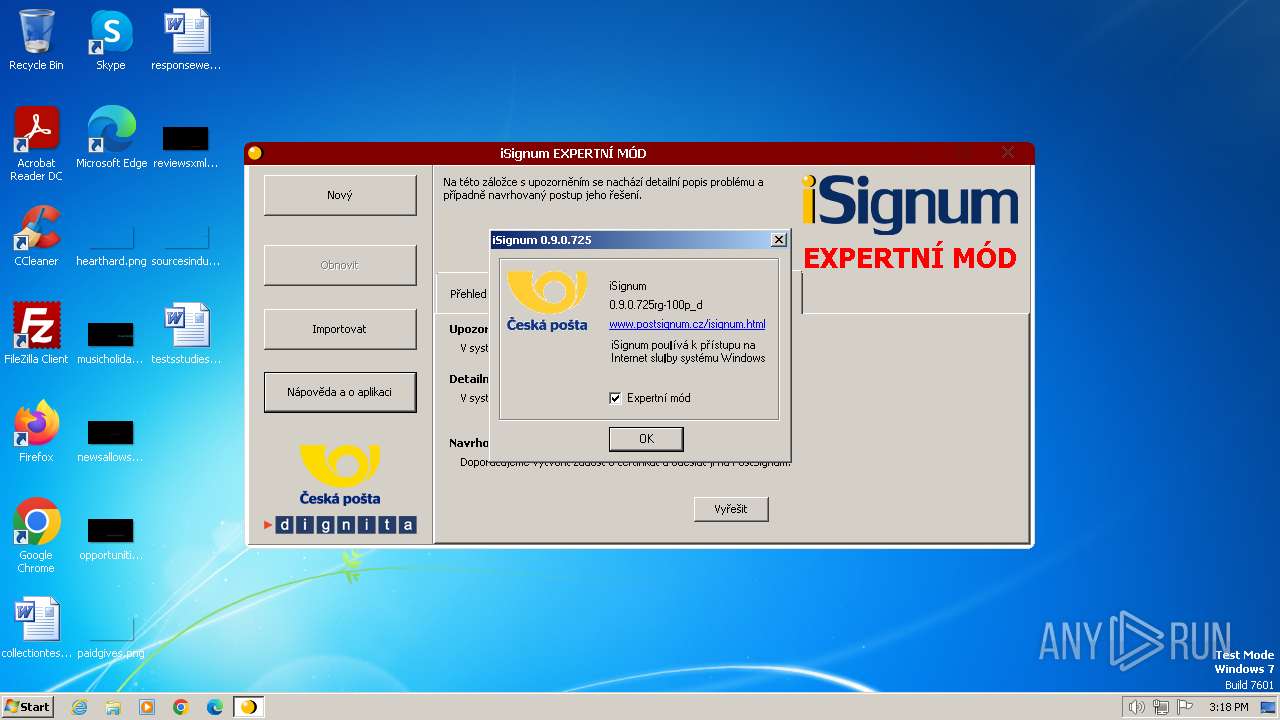Click the iSignum EXPERTNÍ MÓD title bar
Viewport: 1280px width, 720px height.
coord(640,153)
